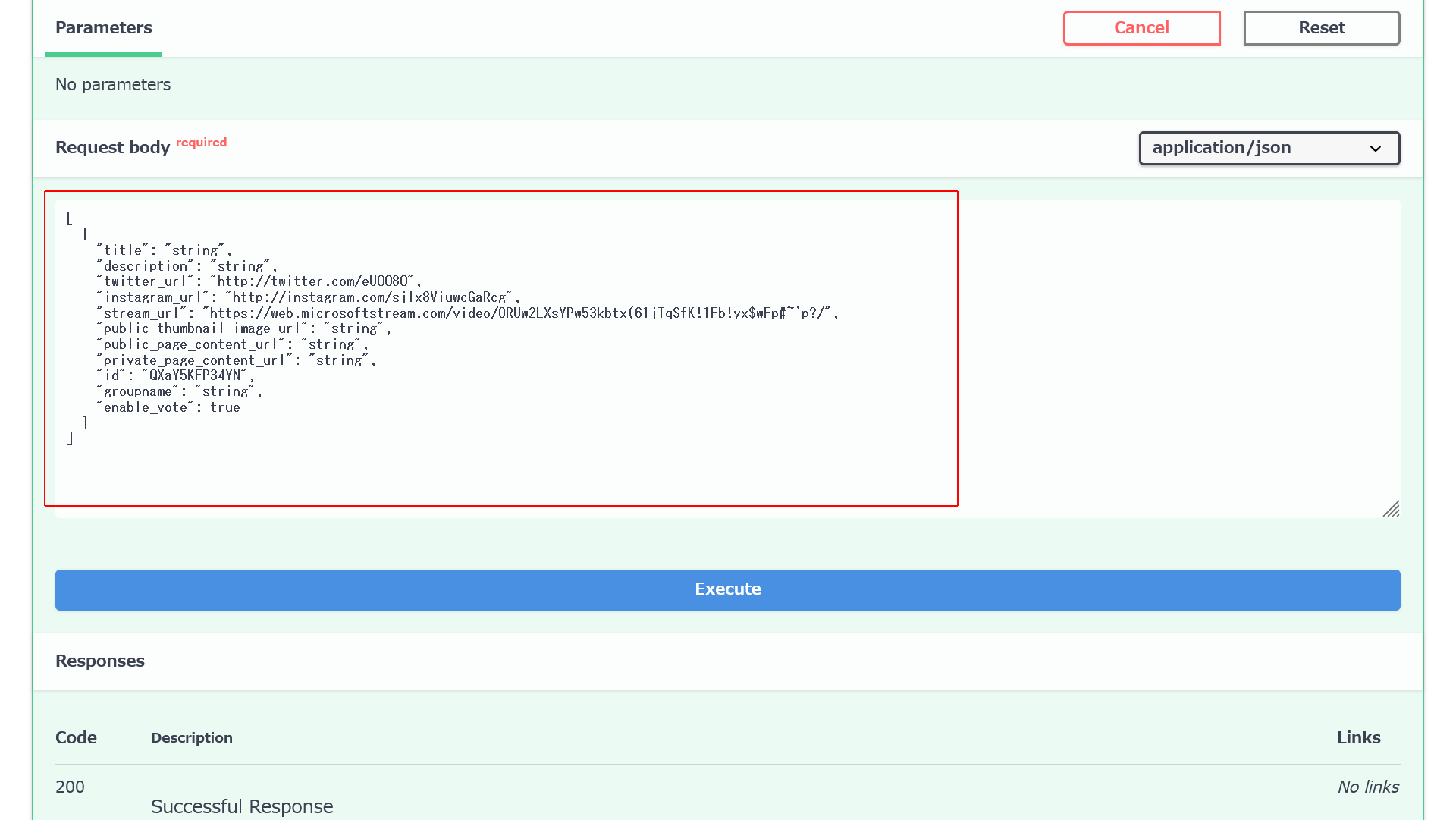Place the cursor on the "description" JSON line
Screen dimensions: 1456x820
pyautogui.click(x=187, y=266)
